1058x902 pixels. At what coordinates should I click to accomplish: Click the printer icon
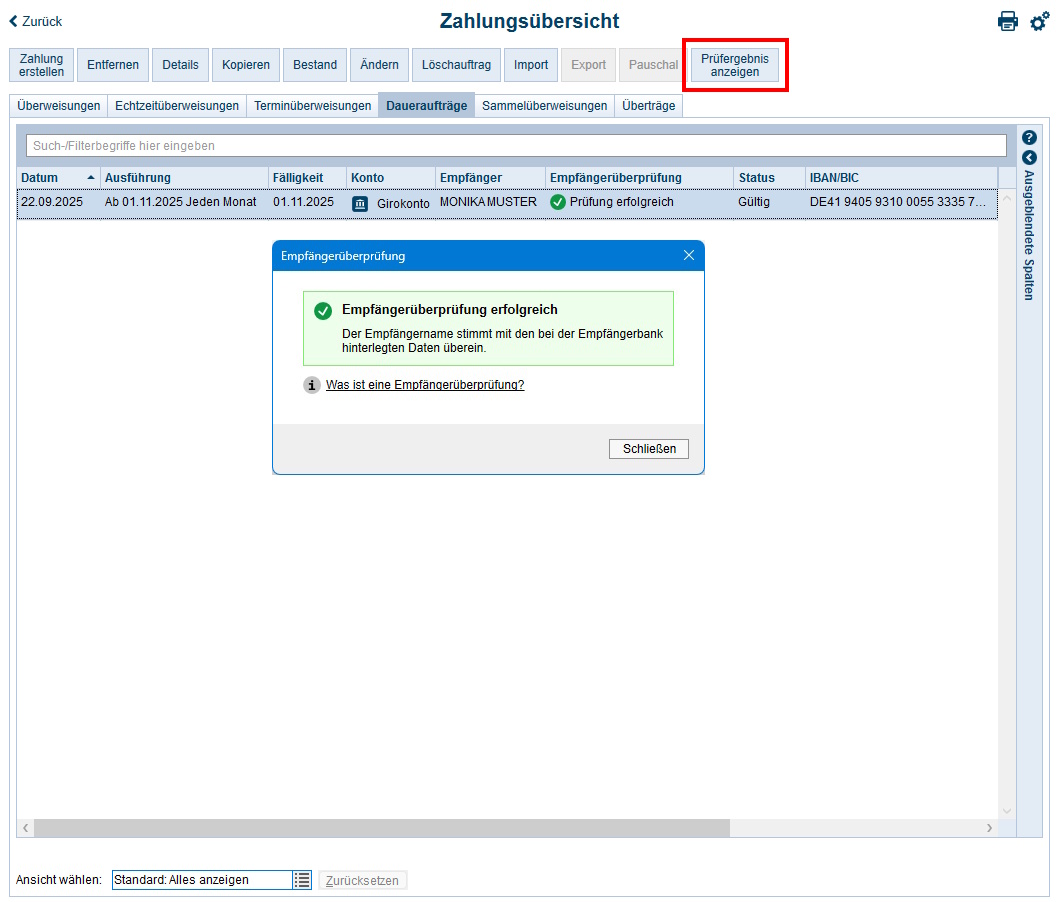(1007, 21)
